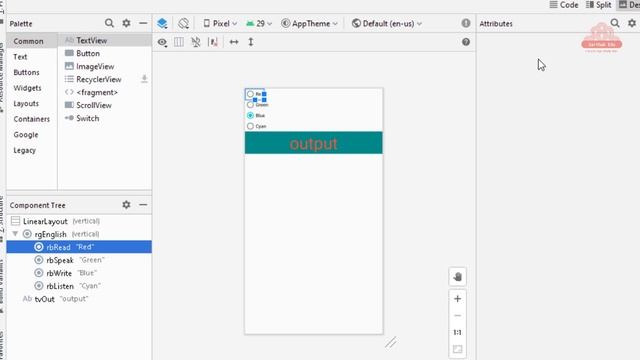Set zoom to 1:1
The image size is (640, 360).
(x=457, y=332)
